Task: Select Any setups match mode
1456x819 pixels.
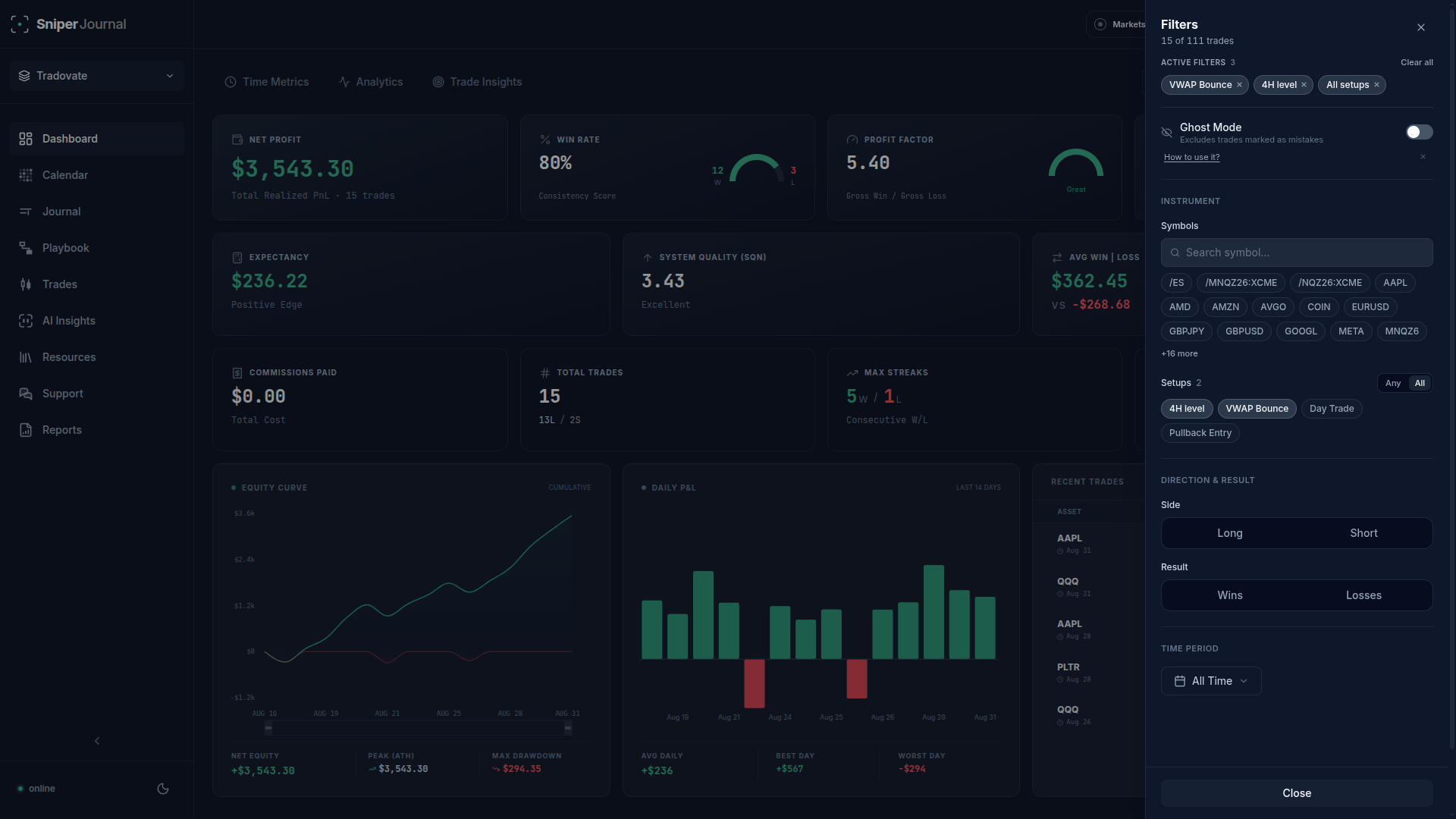Action: click(x=1393, y=383)
